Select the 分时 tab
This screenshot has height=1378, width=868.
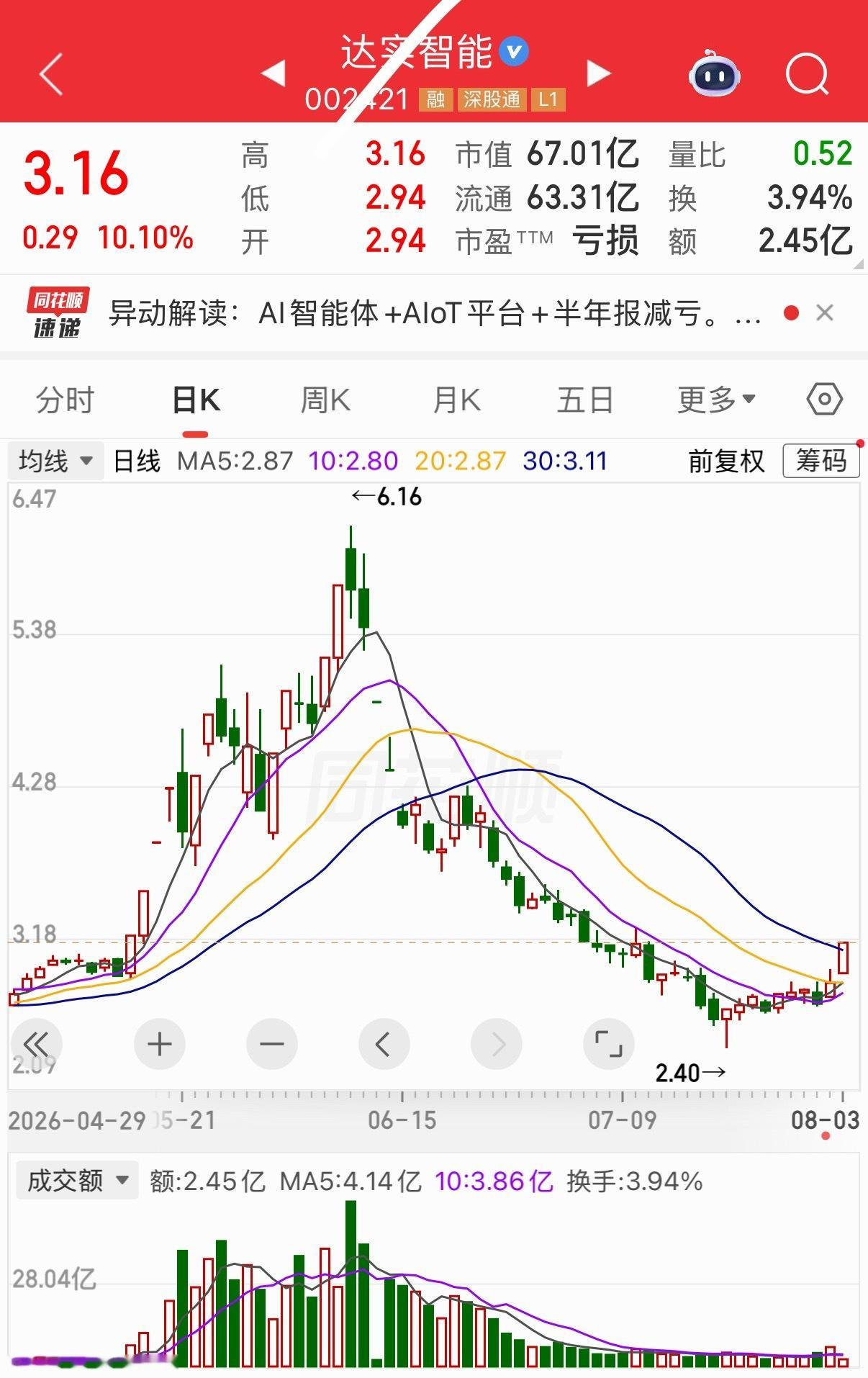65,400
